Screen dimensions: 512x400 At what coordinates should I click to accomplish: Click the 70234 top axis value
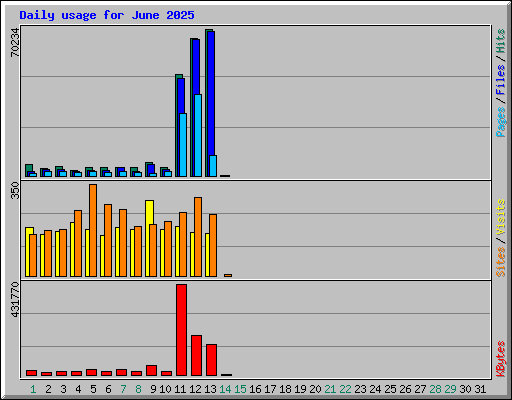coord(15,42)
